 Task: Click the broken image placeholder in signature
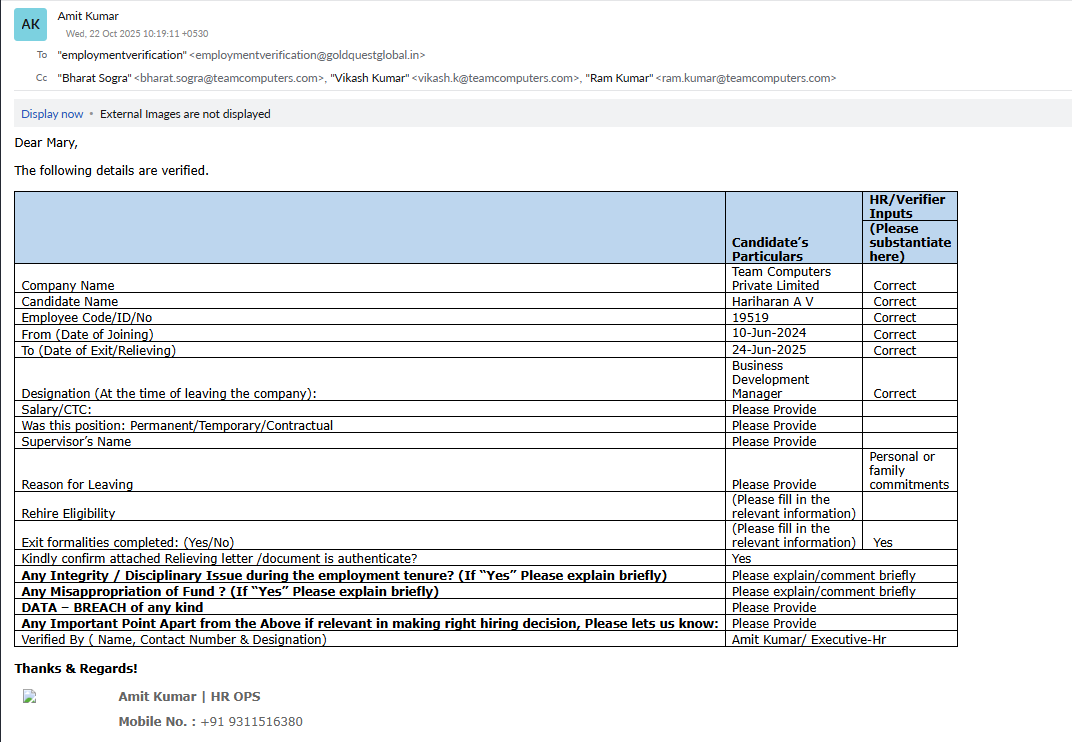[x=29, y=697]
